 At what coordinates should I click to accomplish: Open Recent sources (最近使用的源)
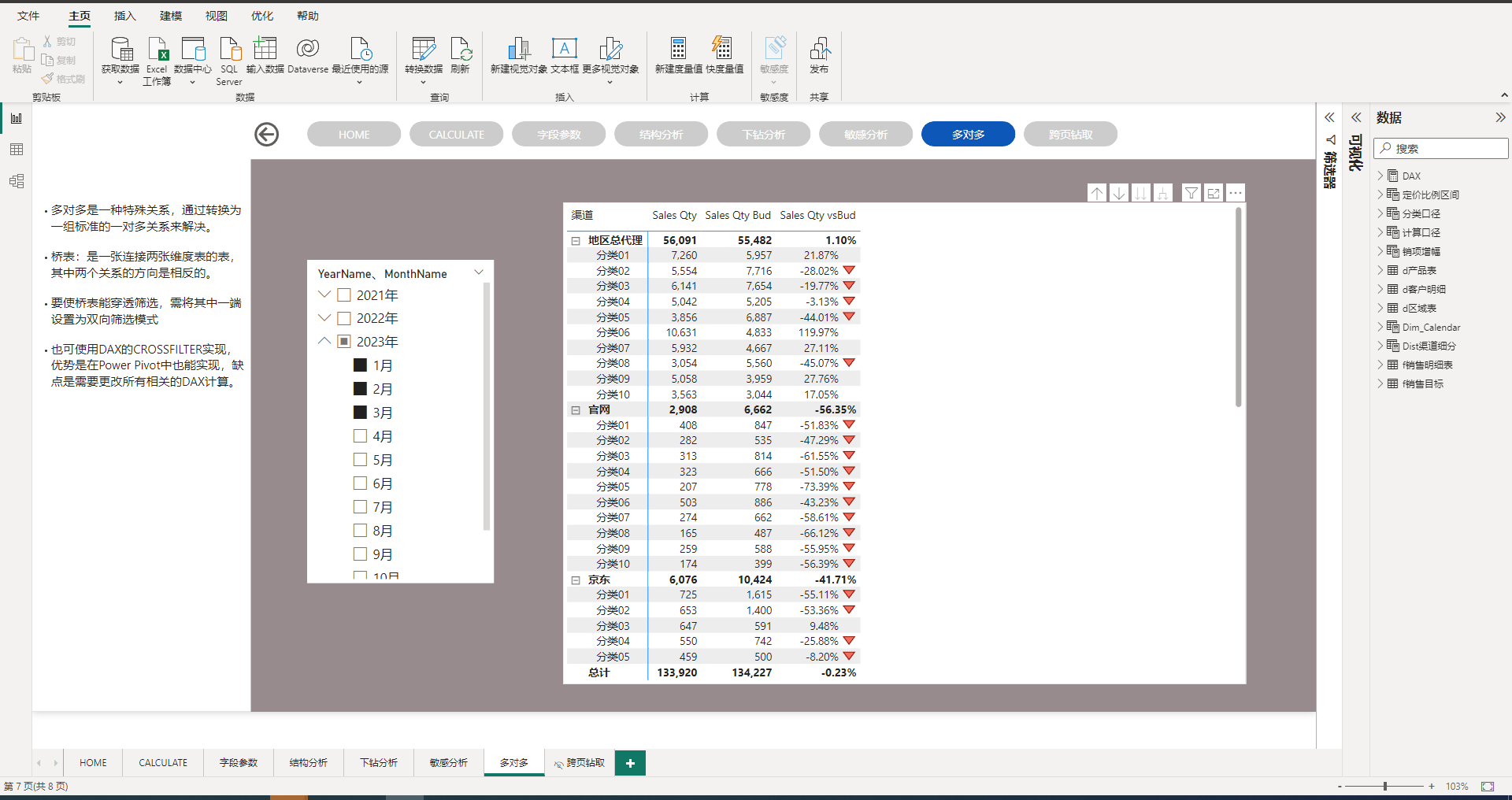tap(360, 50)
